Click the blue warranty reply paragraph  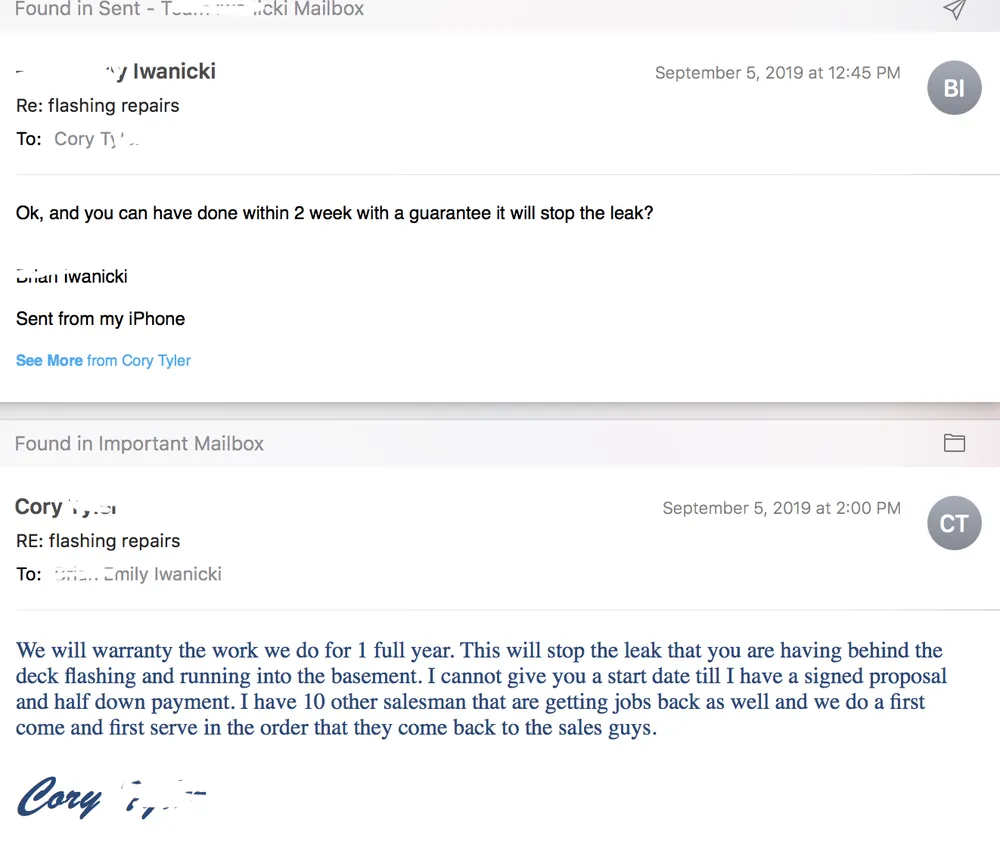[480, 689]
